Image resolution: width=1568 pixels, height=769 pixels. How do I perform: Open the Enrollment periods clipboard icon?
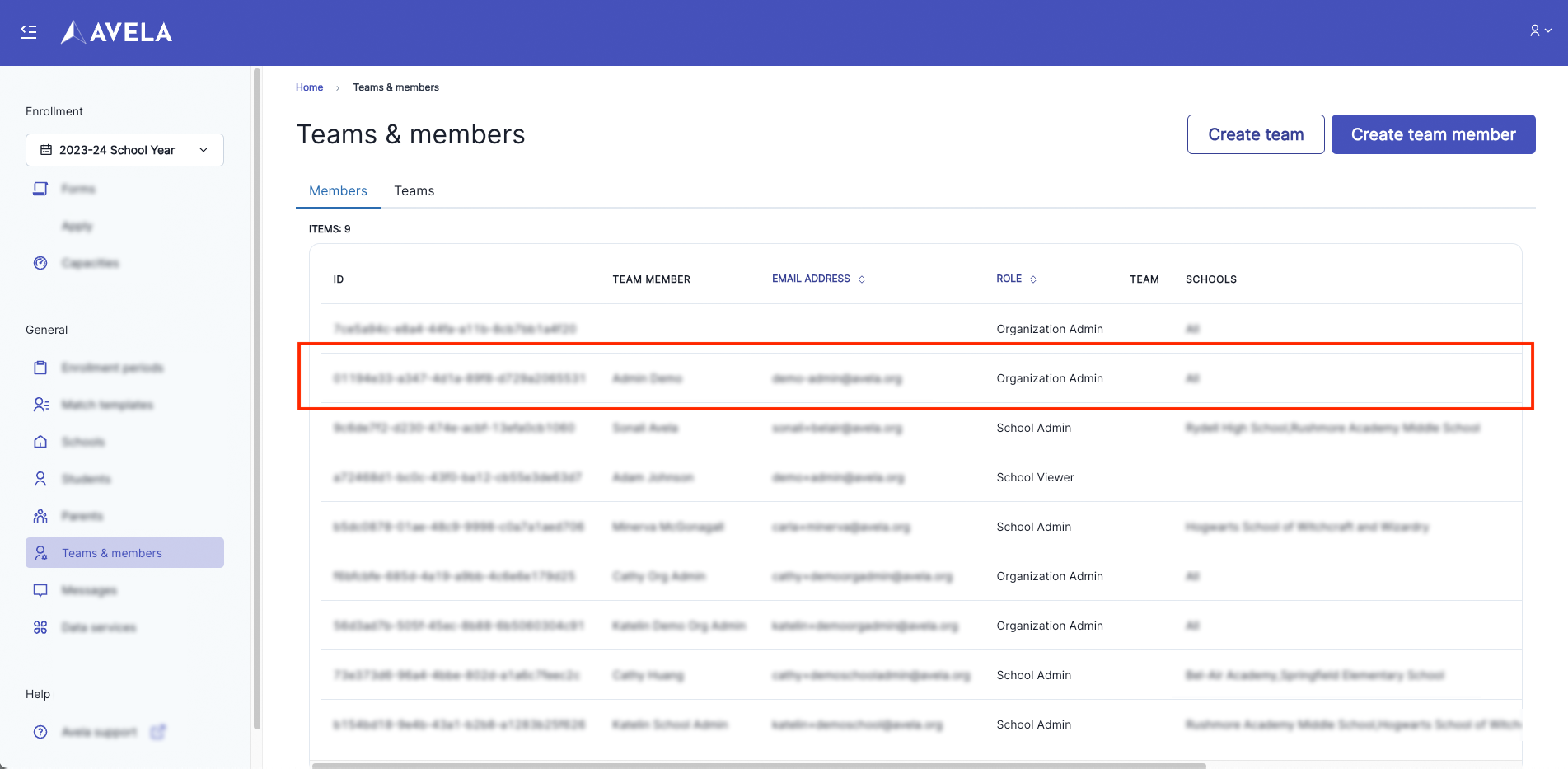pyautogui.click(x=40, y=368)
